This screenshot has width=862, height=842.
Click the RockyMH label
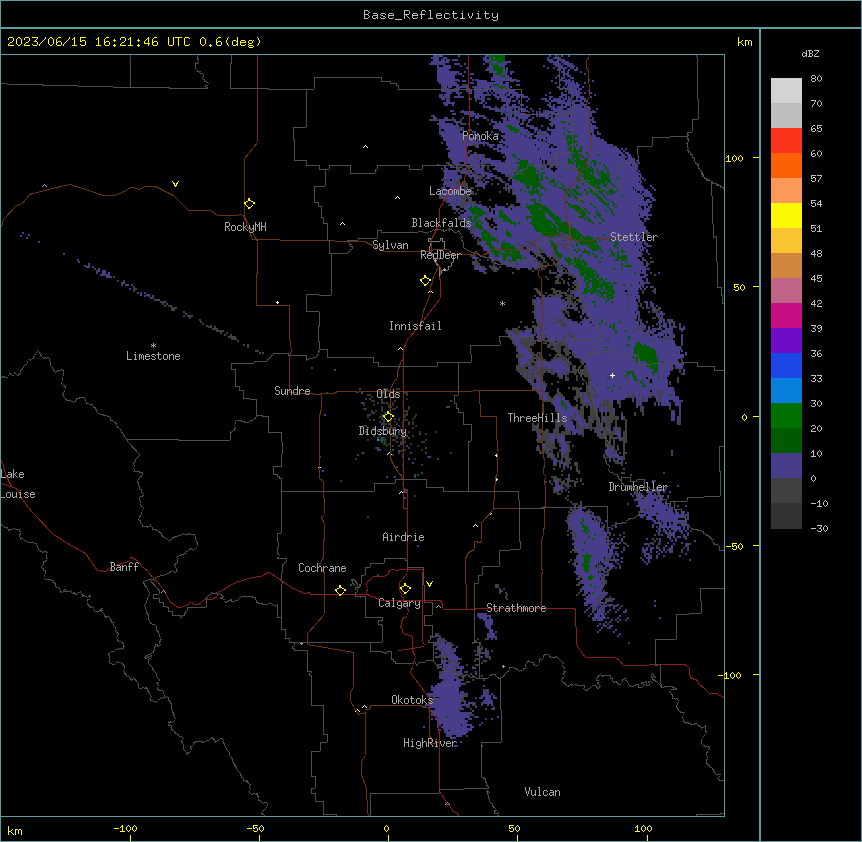pos(245,227)
